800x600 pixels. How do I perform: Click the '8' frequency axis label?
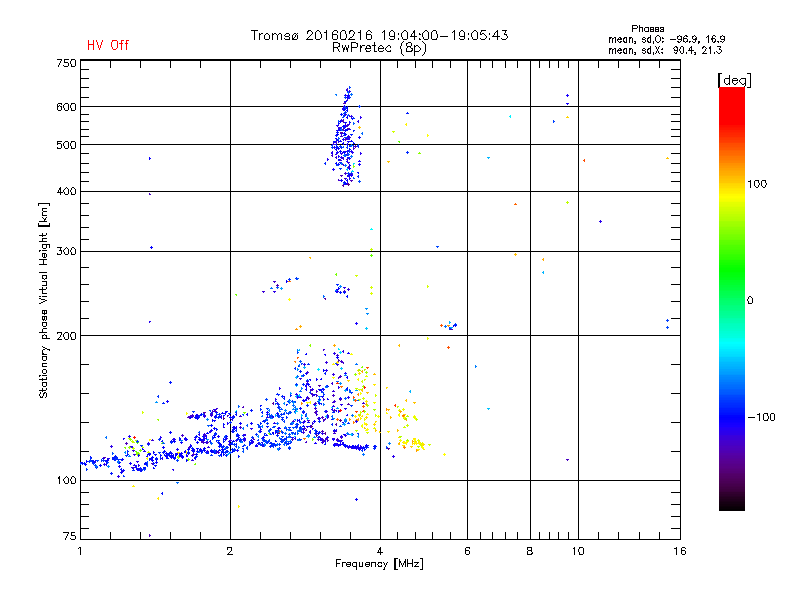coord(530,551)
